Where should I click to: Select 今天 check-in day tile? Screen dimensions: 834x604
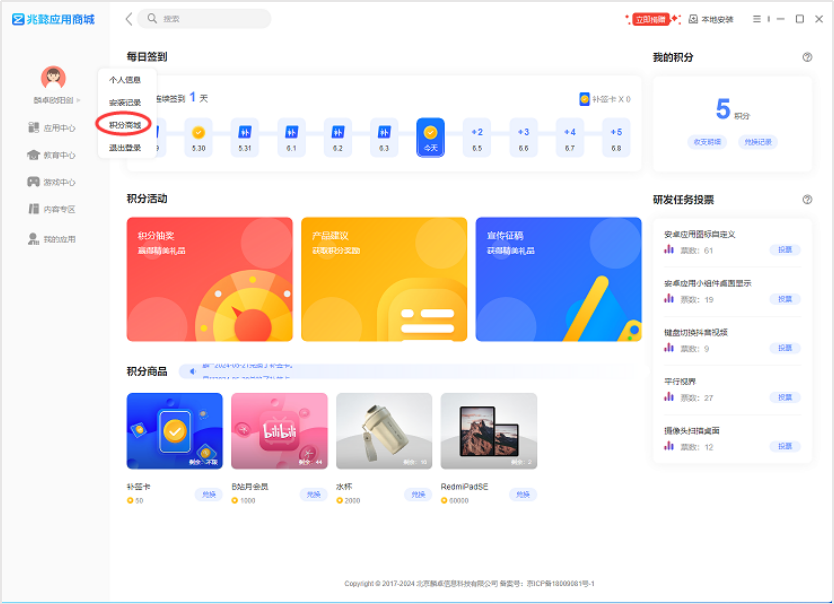click(x=430, y=132)
